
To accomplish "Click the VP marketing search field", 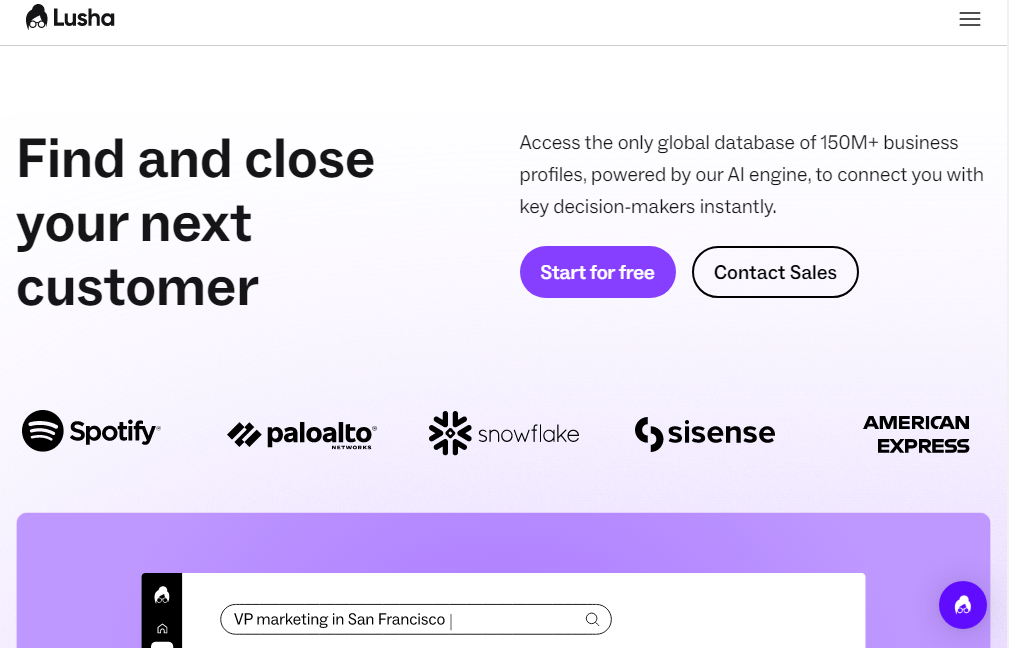I will pos(415,619).
